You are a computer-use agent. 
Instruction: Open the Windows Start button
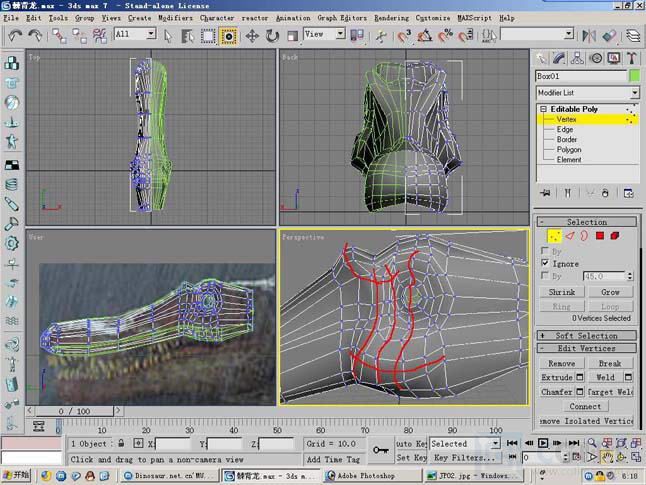pyautogui.click(x=16, y=475)
